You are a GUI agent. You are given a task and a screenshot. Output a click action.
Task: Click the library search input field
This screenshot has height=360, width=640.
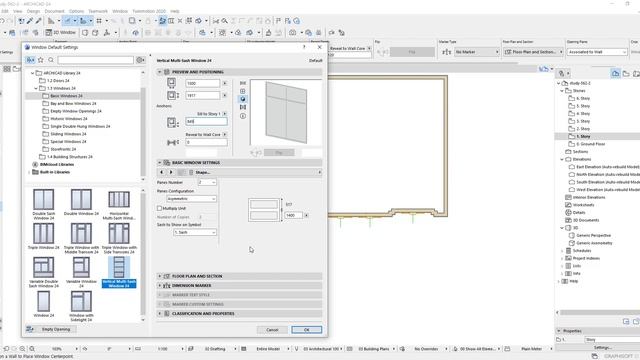tap(96, 60)
